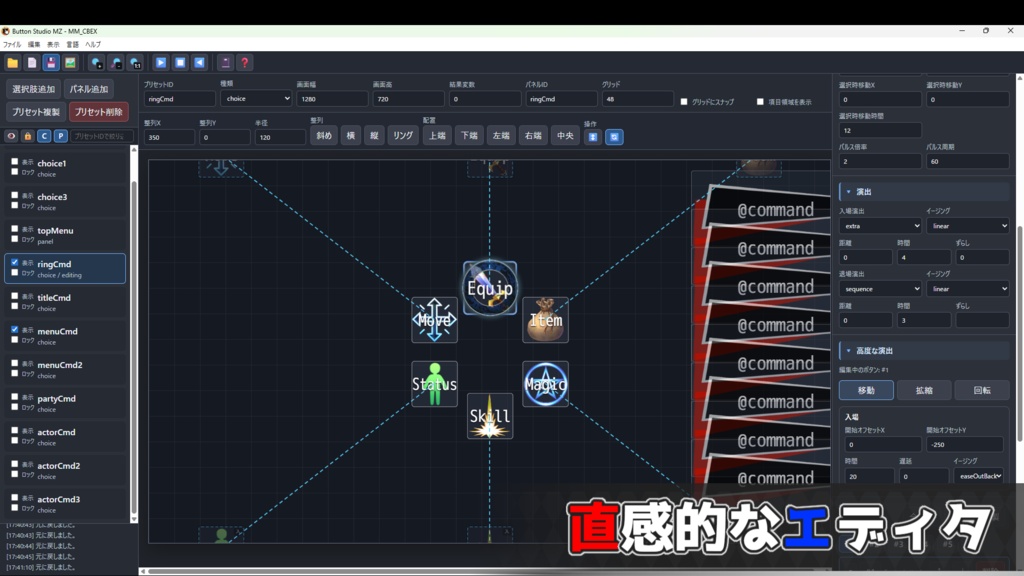Start preview with the blue play icon

pos(161,63)
